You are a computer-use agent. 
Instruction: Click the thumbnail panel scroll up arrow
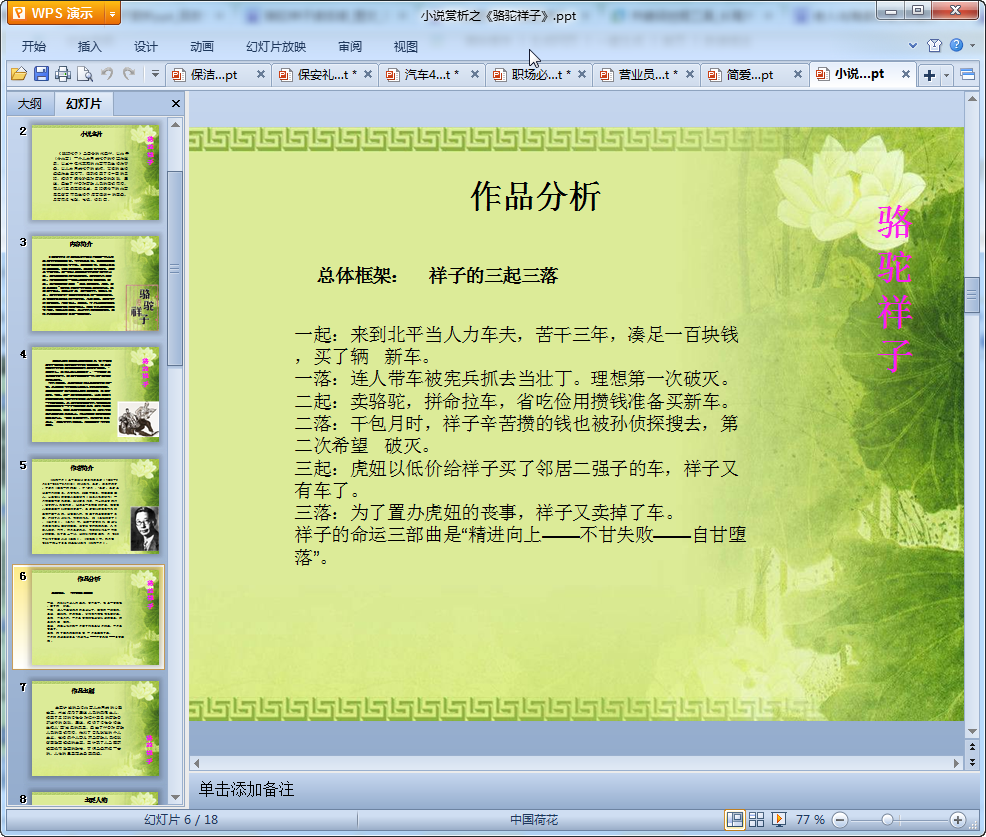point(175,125)
